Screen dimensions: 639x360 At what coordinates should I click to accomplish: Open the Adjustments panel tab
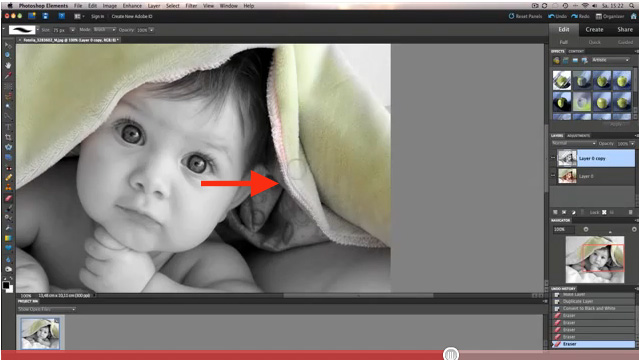[x=578, y=136]
